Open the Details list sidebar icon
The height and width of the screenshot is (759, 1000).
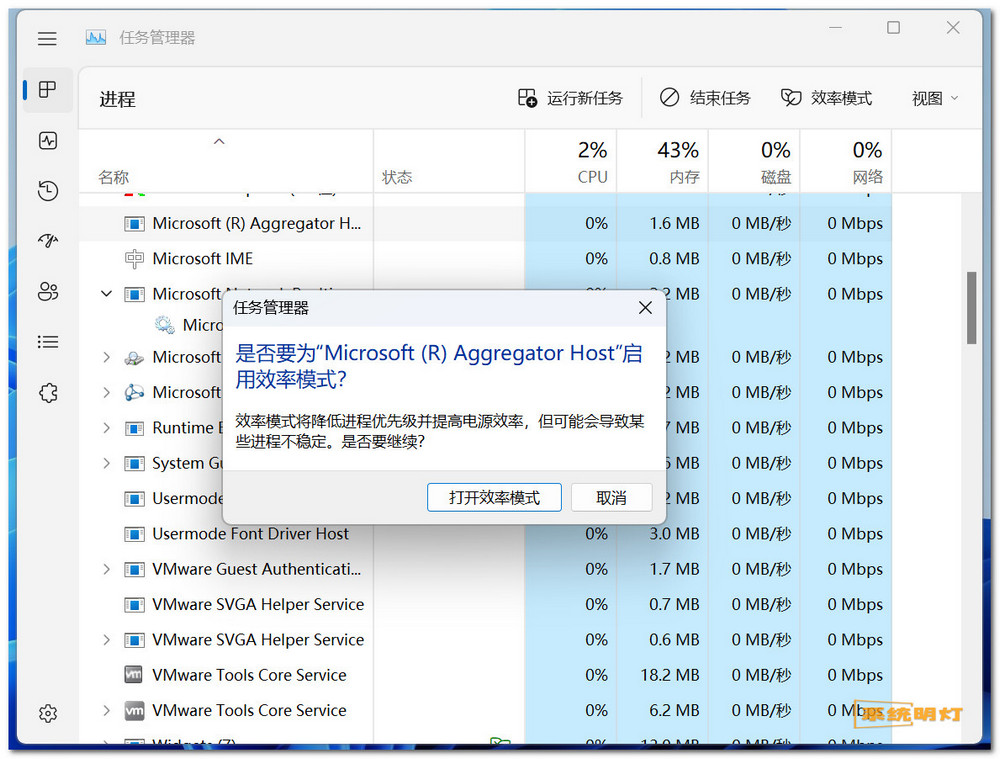click(x=48, y=342)
